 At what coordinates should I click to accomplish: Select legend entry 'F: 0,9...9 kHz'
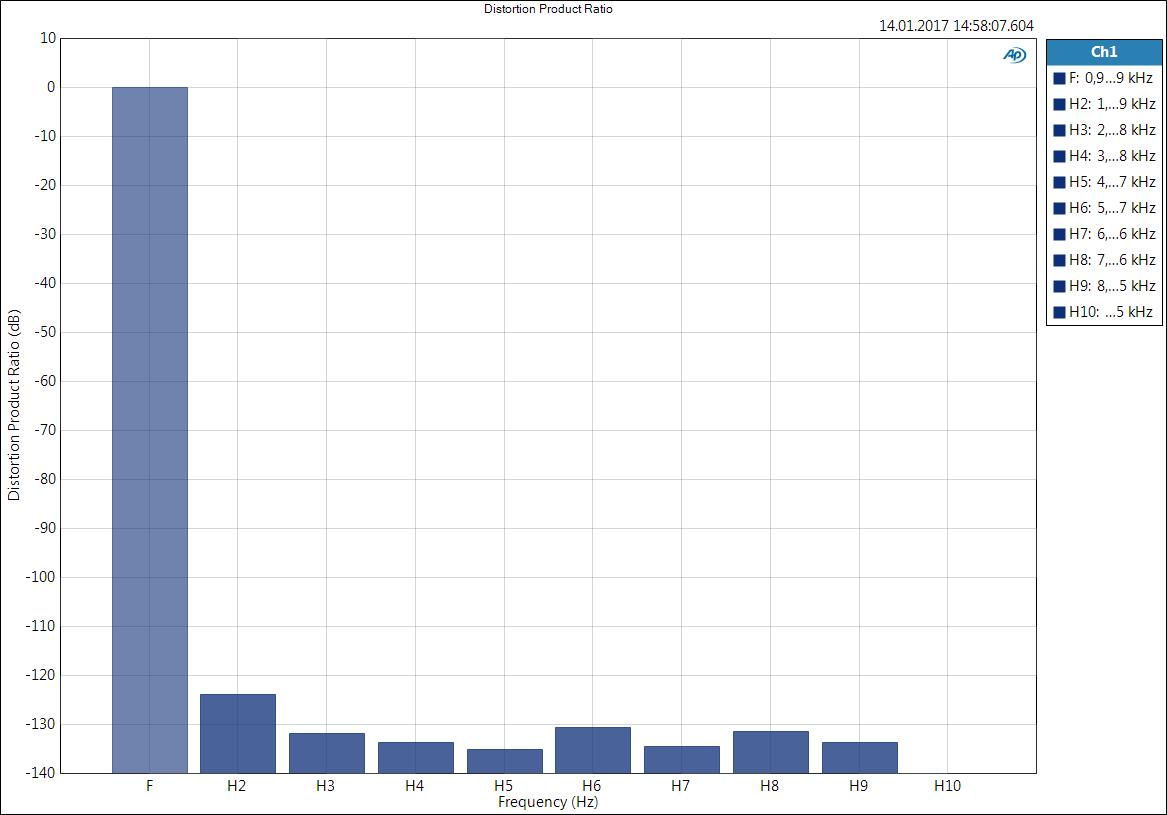coord(1104,78)
